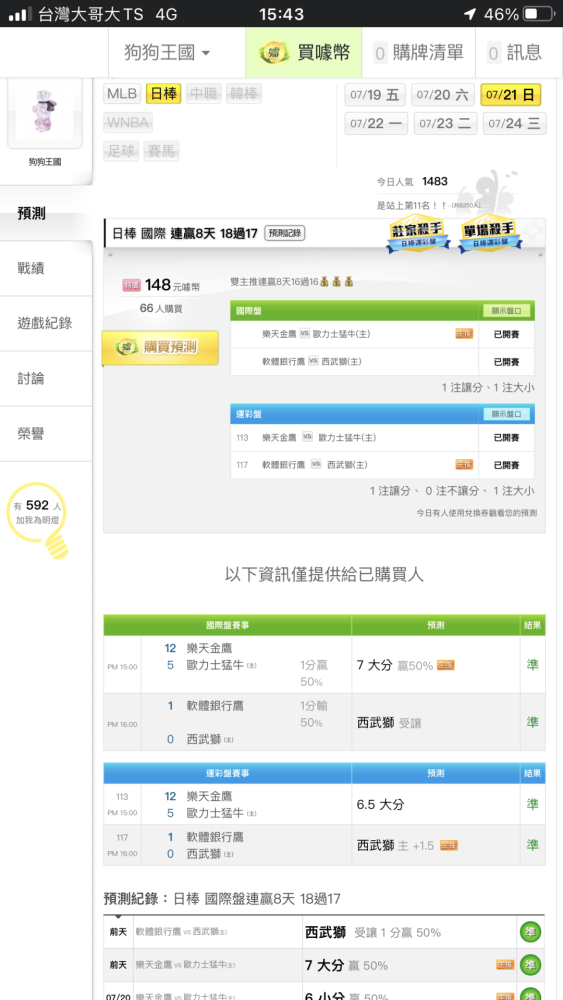Click the 國際盤賽事 table header
The width and height of the screenshot is (563, 1000).
pos(228,626)
